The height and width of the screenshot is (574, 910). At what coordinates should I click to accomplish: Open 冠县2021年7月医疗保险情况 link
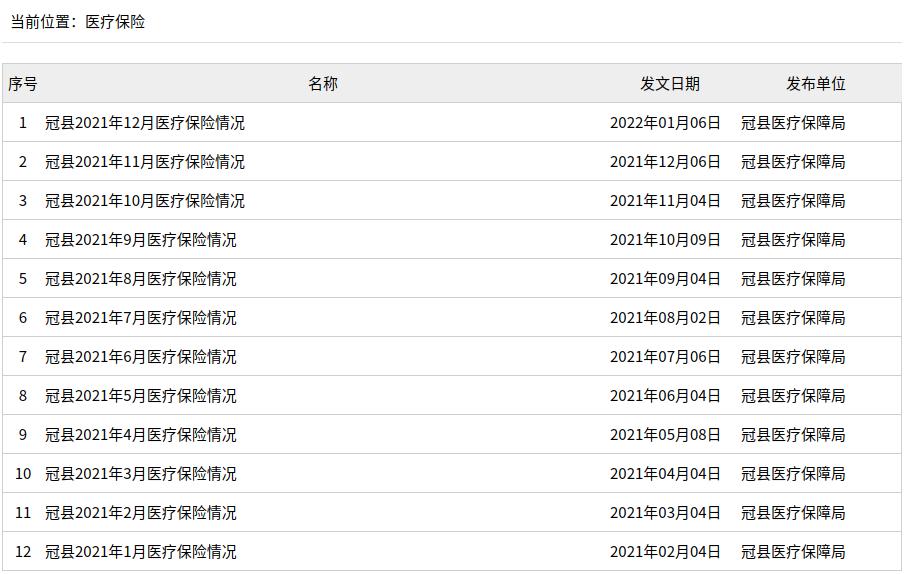pyautogui.click(x=140, y=318)
